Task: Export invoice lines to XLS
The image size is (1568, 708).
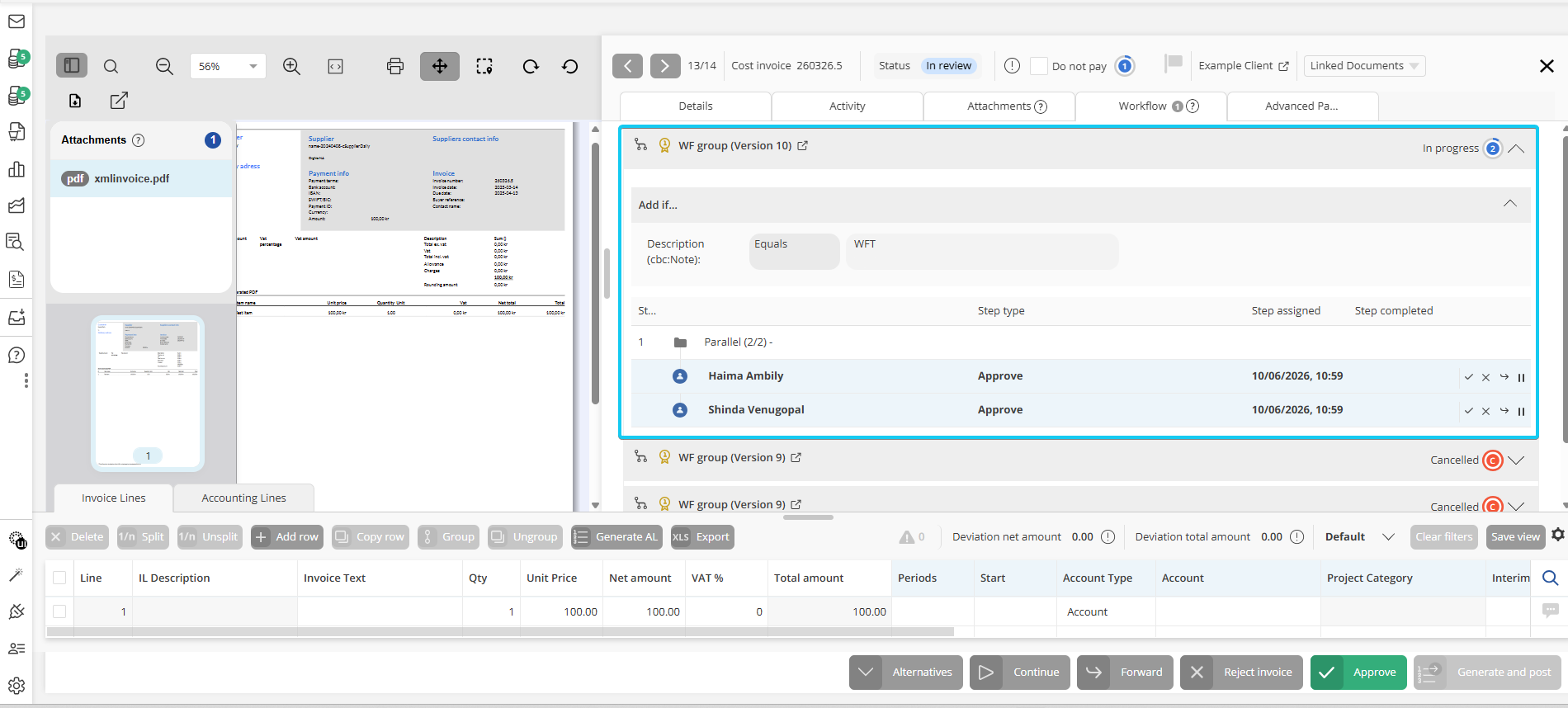Action: pos(702,537)
